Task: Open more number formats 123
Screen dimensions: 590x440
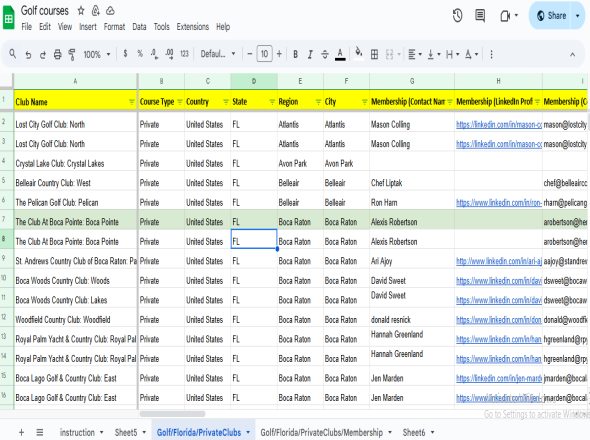Action: (x=184, y=54)
